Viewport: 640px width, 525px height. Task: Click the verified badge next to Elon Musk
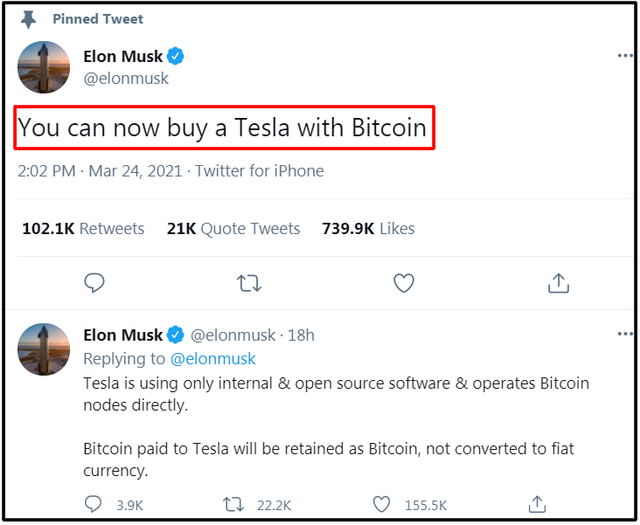(176, 57)
